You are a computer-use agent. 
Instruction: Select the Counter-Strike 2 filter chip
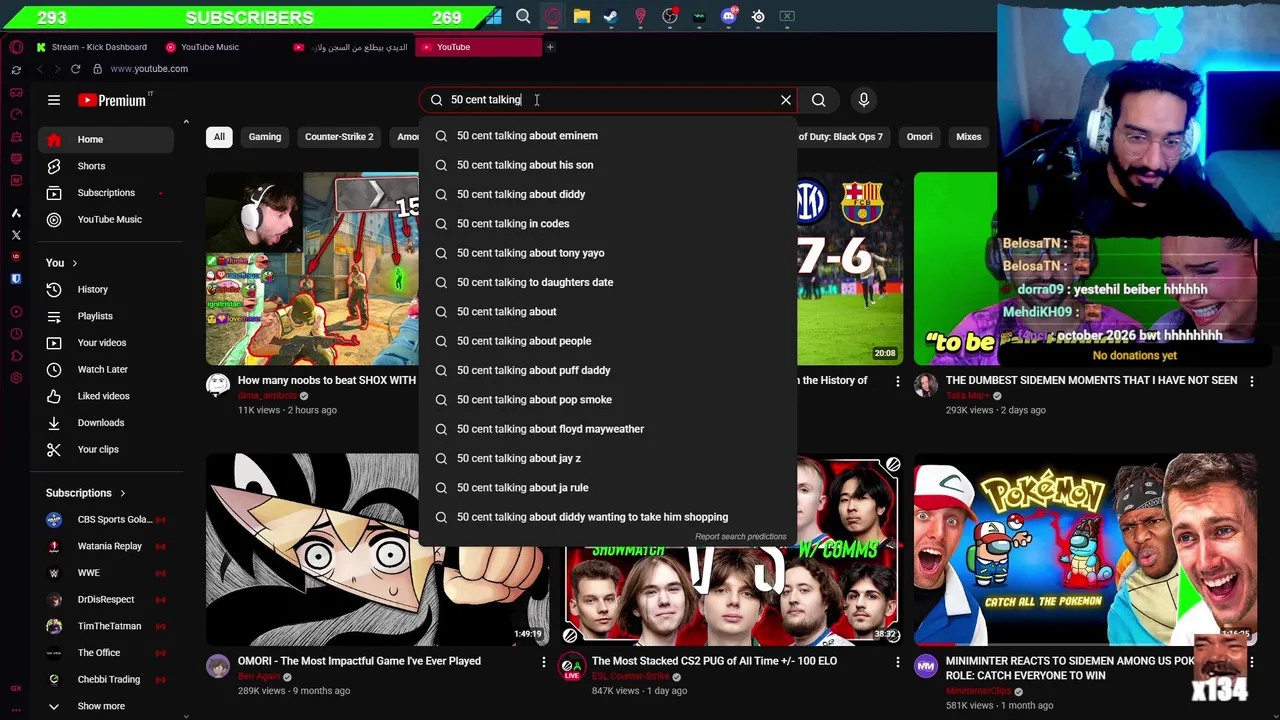(339, 137)
